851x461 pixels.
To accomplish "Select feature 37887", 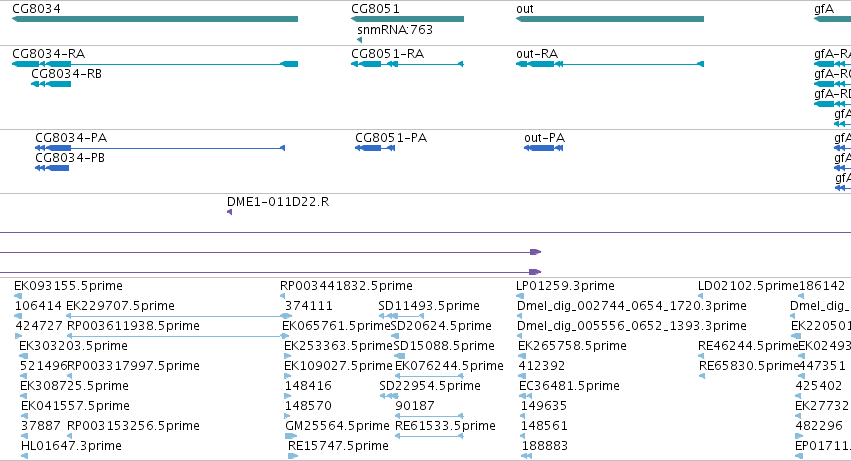I will 24,436.
